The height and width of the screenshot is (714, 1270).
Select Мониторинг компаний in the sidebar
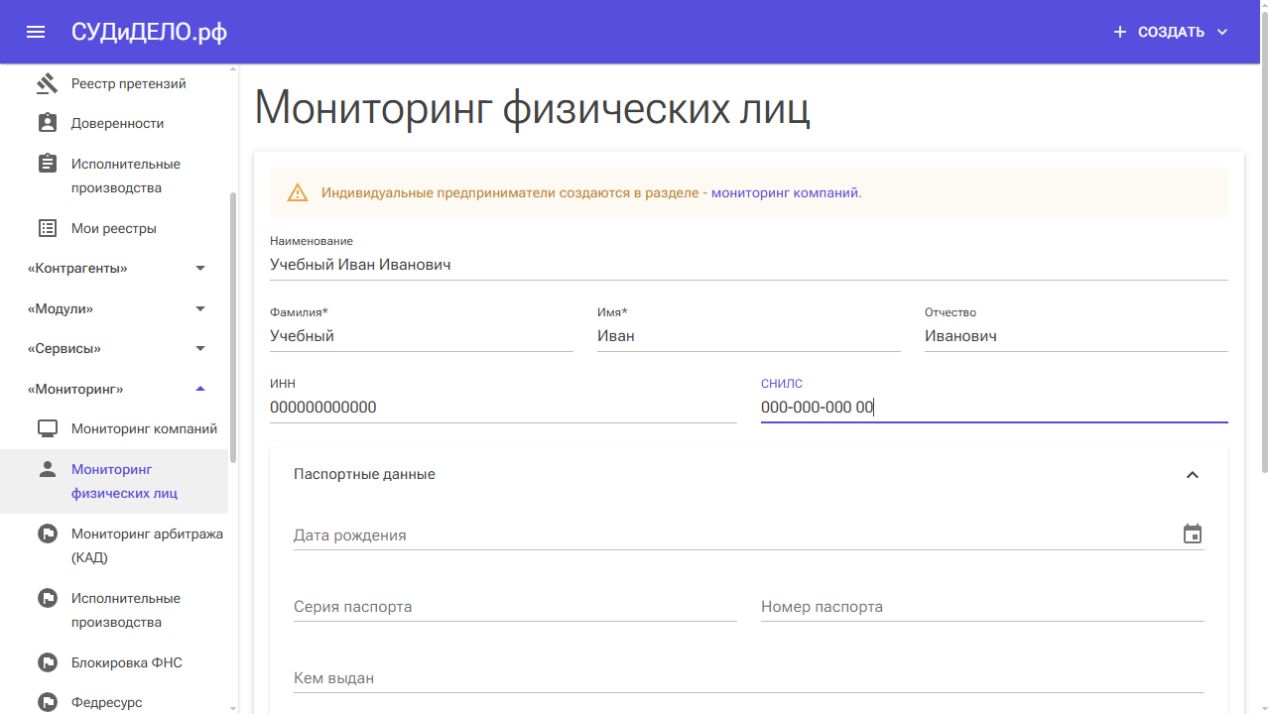(x=144, y=429)
